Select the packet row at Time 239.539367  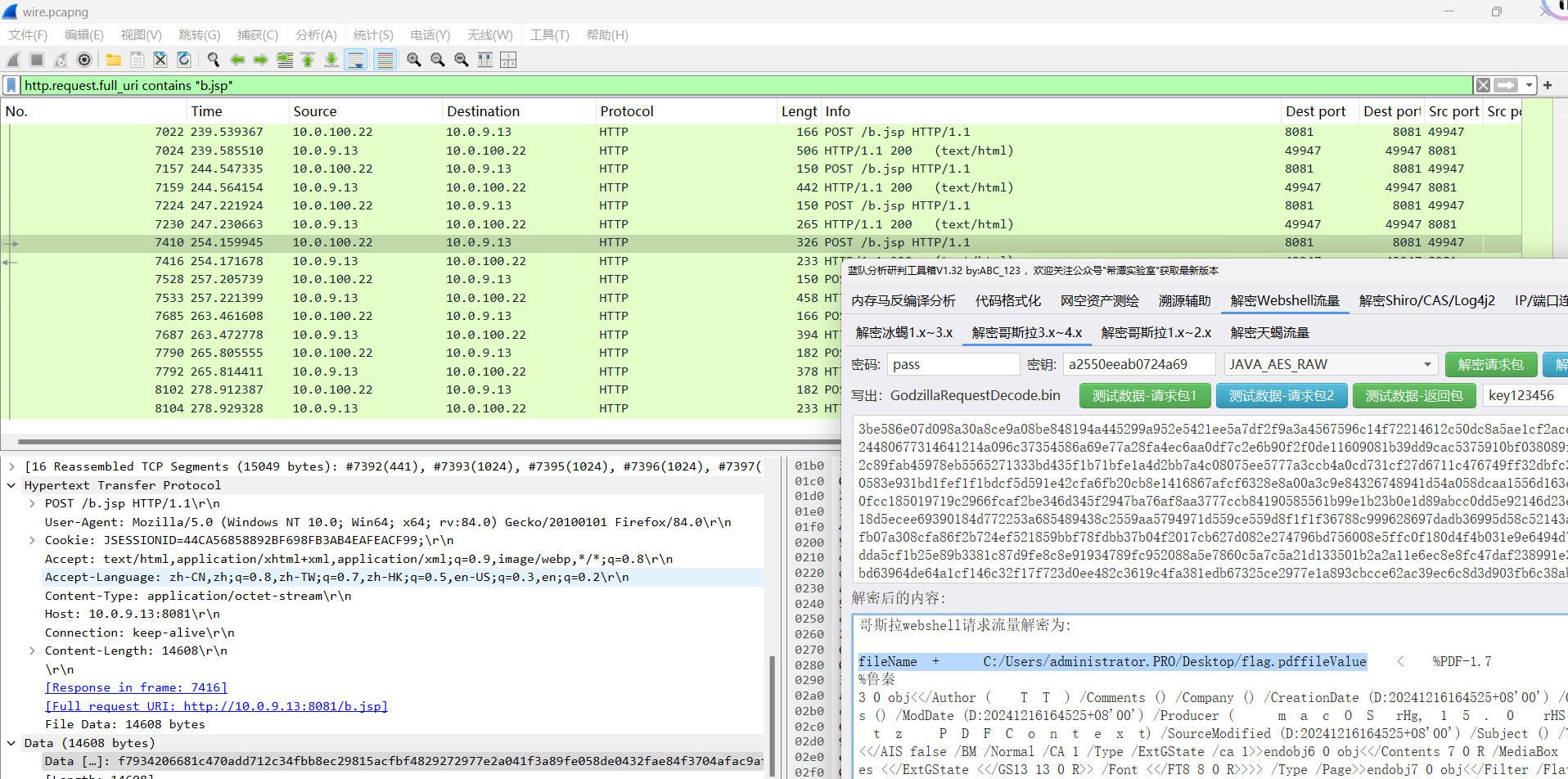coord(761,132)
